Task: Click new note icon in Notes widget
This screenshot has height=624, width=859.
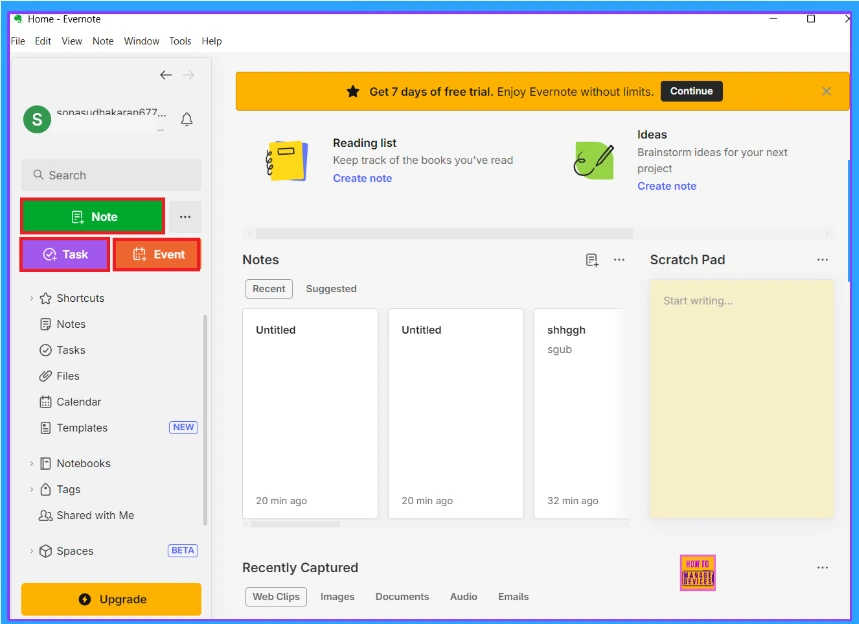Action: click(x=592, y=260)
